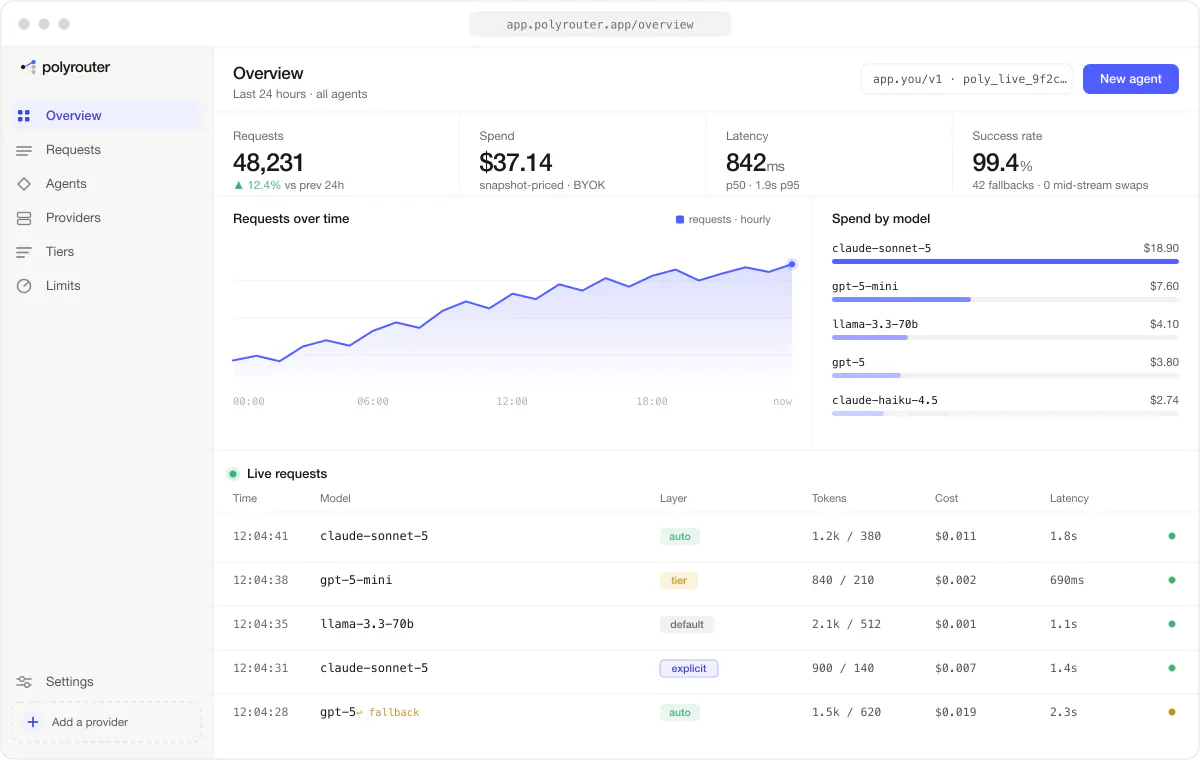
Task: Click the $0.019 cost cell
Action: coord(955,712)
